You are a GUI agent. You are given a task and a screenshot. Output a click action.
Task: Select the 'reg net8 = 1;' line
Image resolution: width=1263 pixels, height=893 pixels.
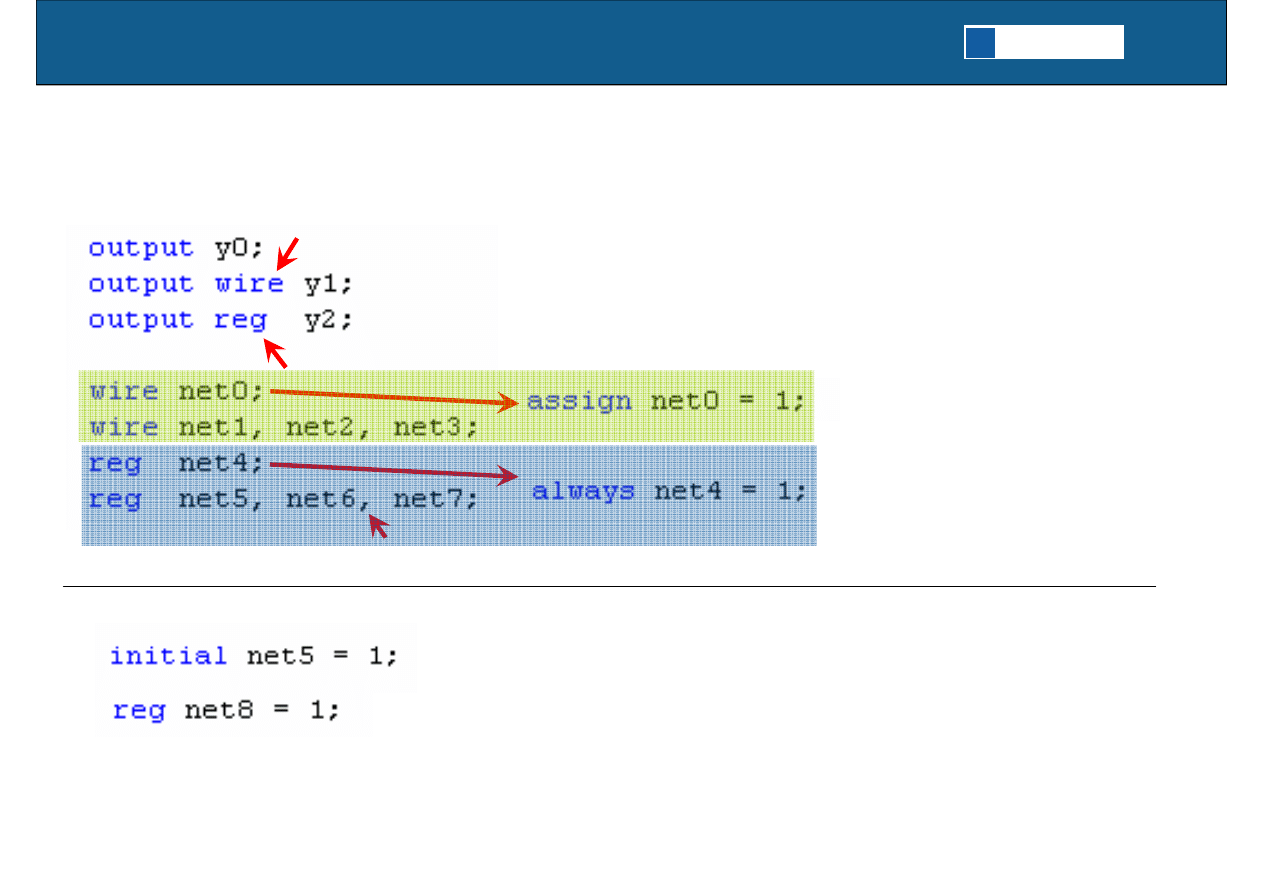[x=226, y=711]
